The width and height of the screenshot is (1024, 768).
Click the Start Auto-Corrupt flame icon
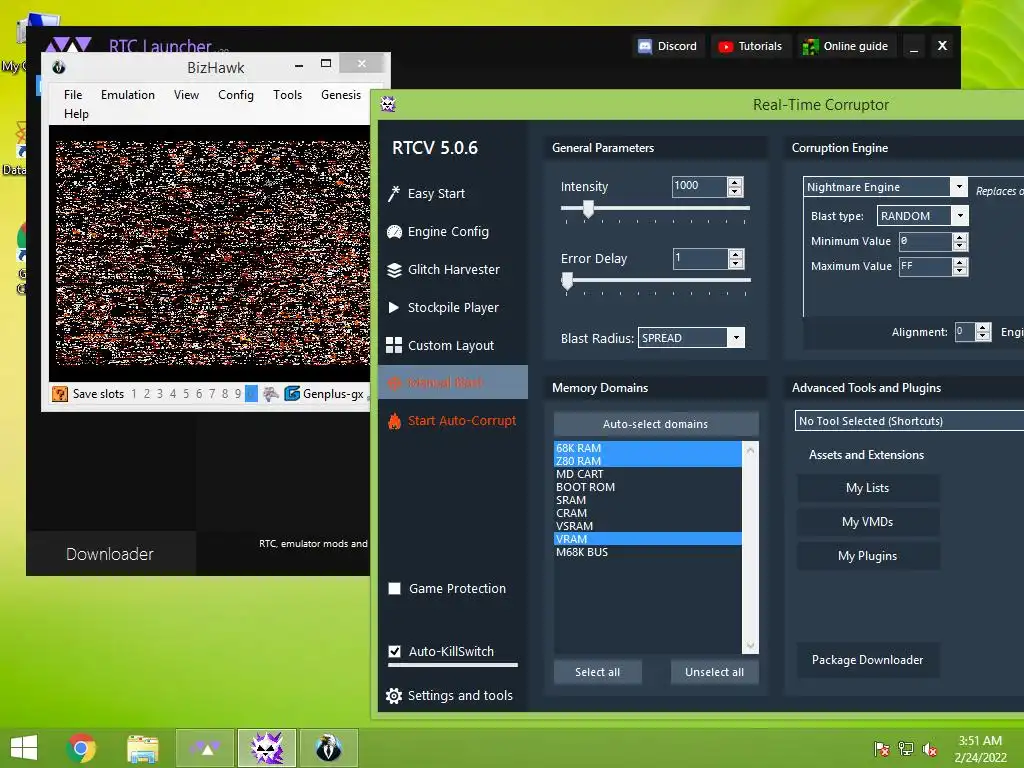[x=394, y=421]
